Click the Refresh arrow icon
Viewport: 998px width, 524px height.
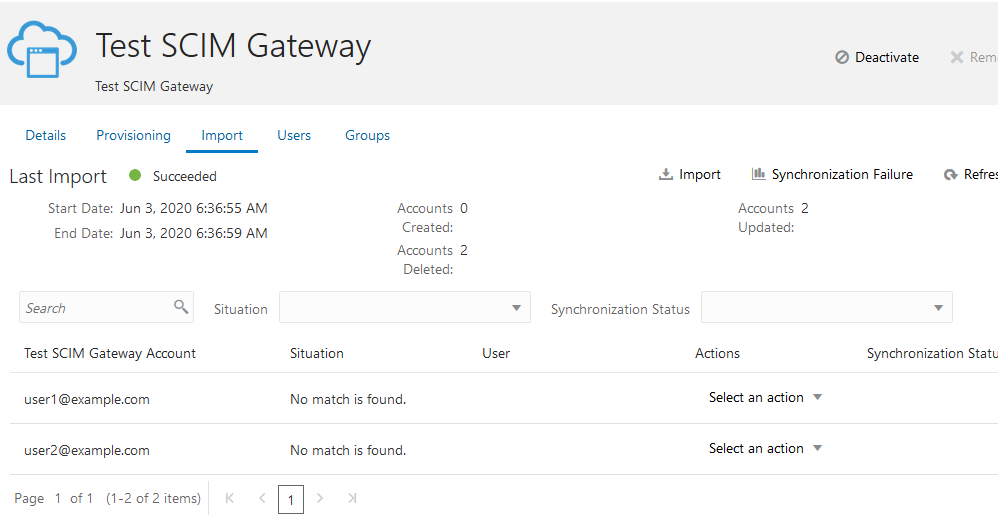point(951,175)
